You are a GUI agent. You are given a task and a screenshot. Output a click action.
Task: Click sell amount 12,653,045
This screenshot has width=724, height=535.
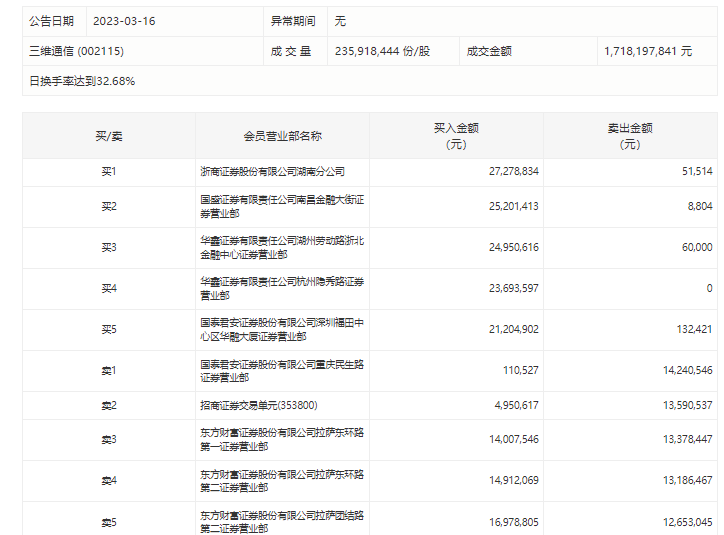click(688, 522)
